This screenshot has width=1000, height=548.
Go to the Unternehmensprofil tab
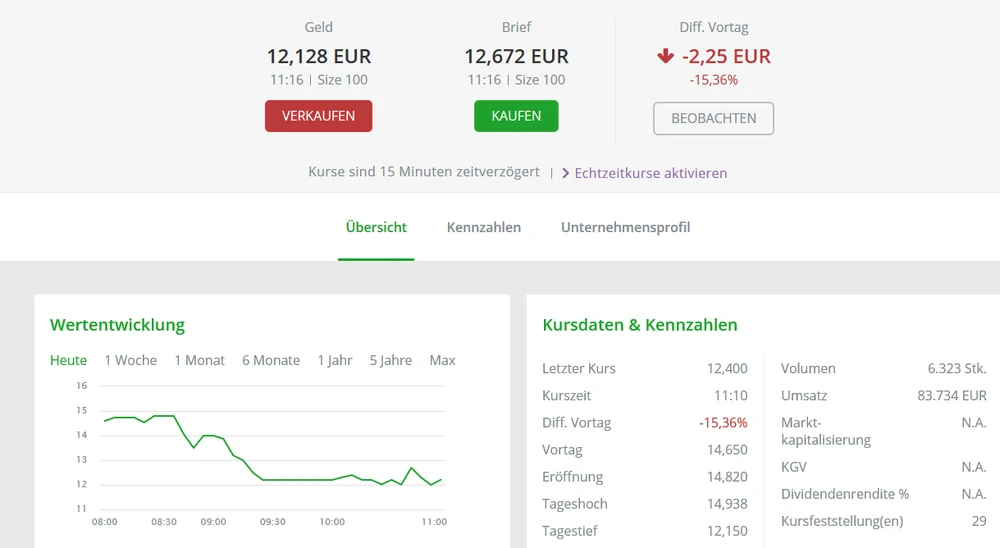(x=625, y=227)
